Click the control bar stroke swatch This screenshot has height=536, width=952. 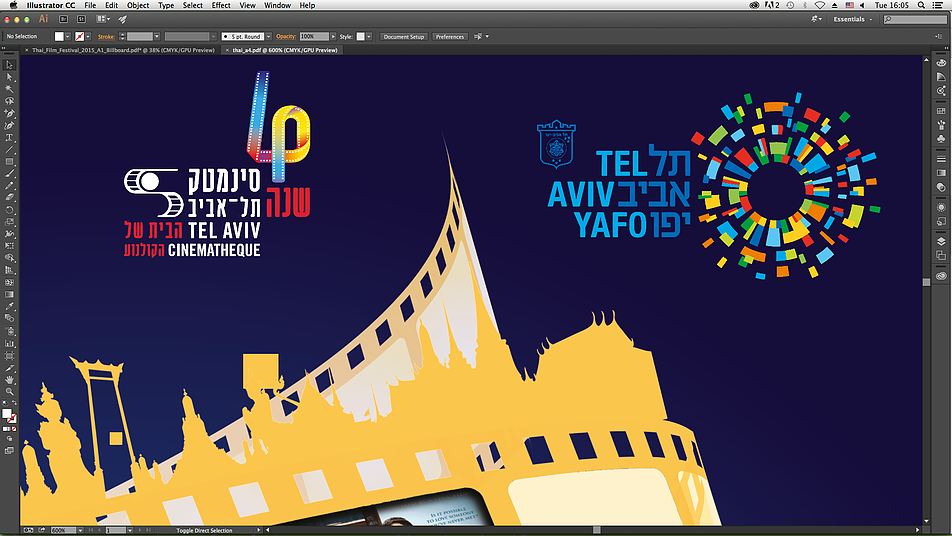(80, 37)
